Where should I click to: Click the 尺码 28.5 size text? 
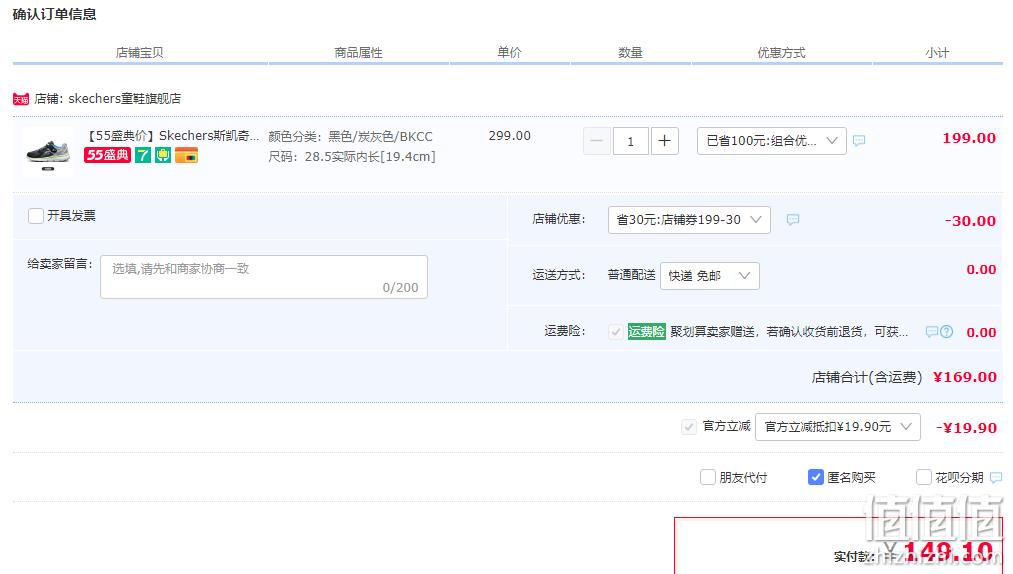pos(352,156)
